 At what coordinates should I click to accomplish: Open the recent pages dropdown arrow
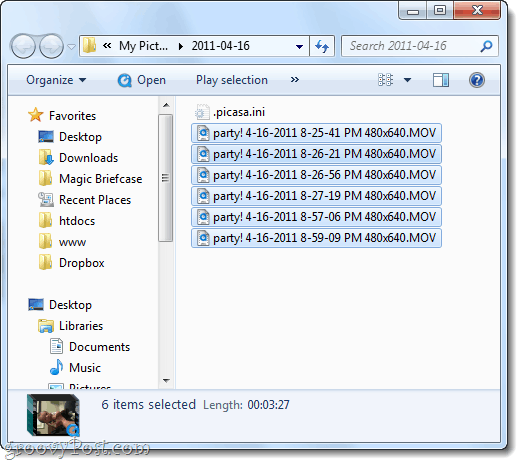tap(71, 46)
